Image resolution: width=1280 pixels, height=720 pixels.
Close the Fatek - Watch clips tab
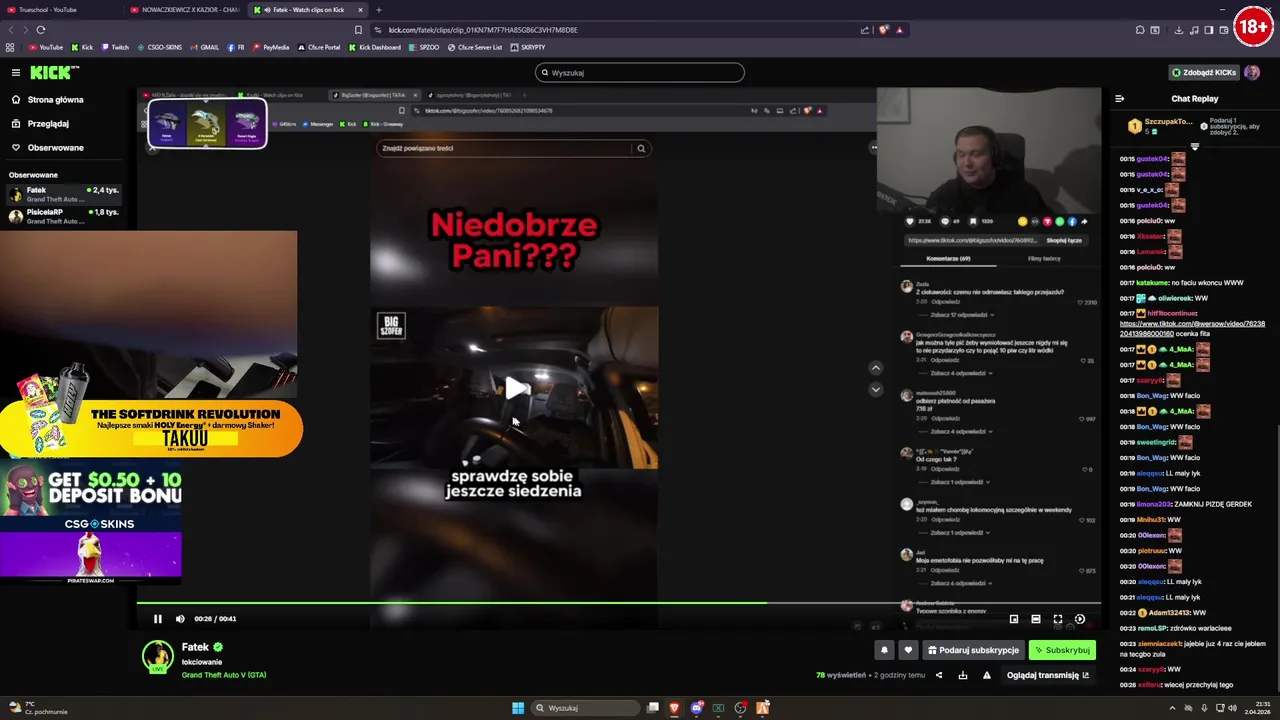tap(360, 10)
